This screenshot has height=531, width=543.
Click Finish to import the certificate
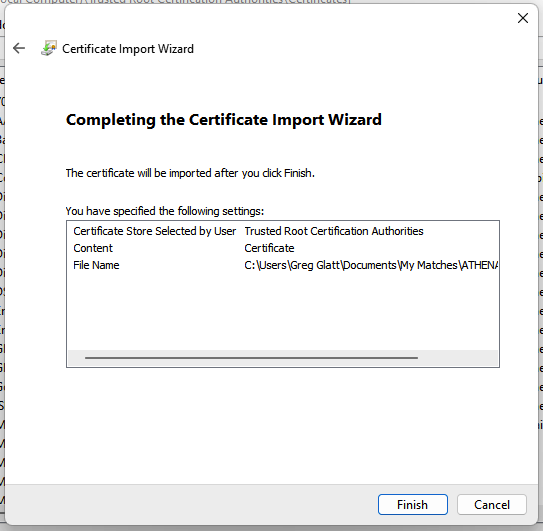(x=412, y=504)
